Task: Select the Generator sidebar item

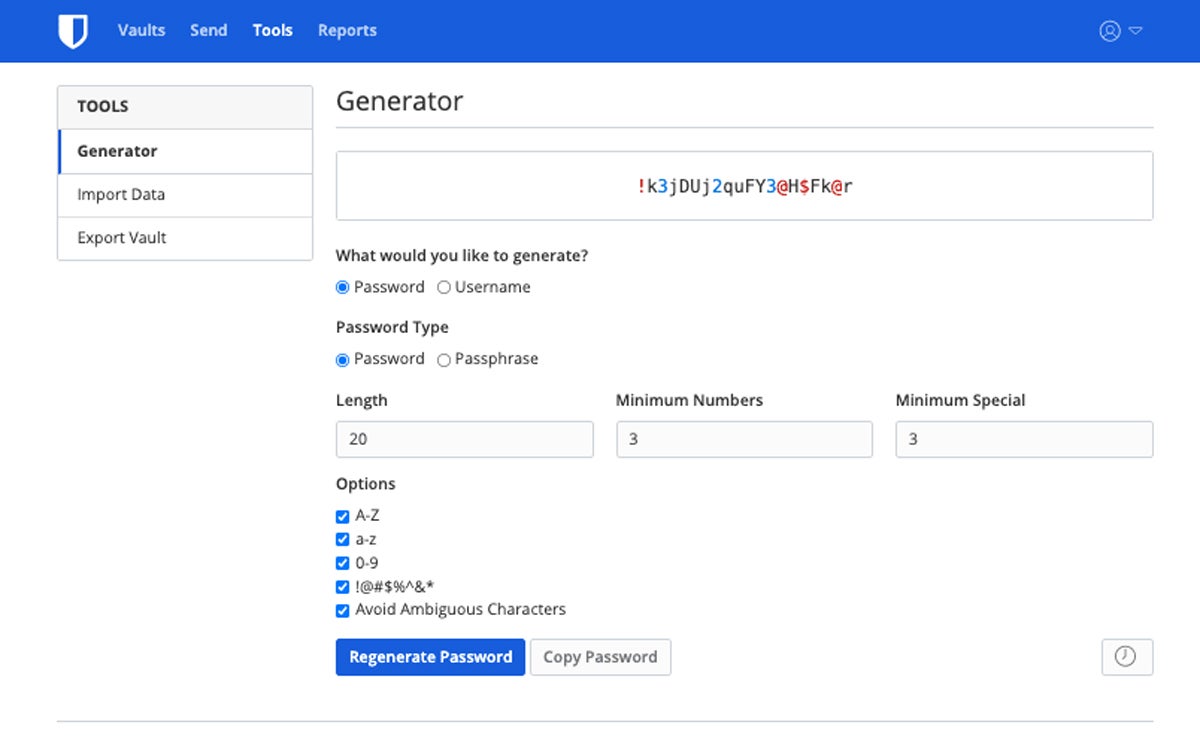Action: (x=117, y=151)
